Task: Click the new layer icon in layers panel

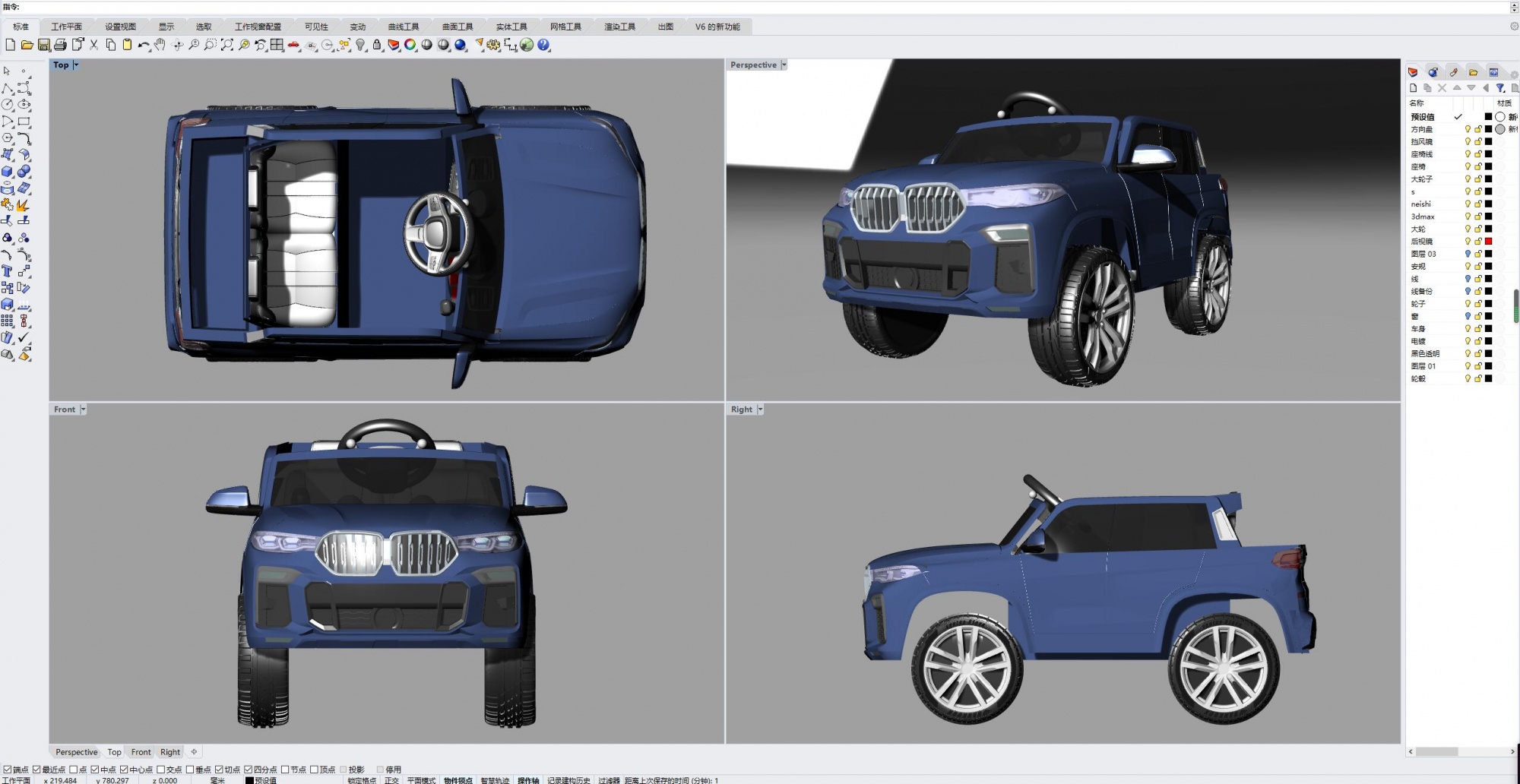Action: coord(1413,88)
